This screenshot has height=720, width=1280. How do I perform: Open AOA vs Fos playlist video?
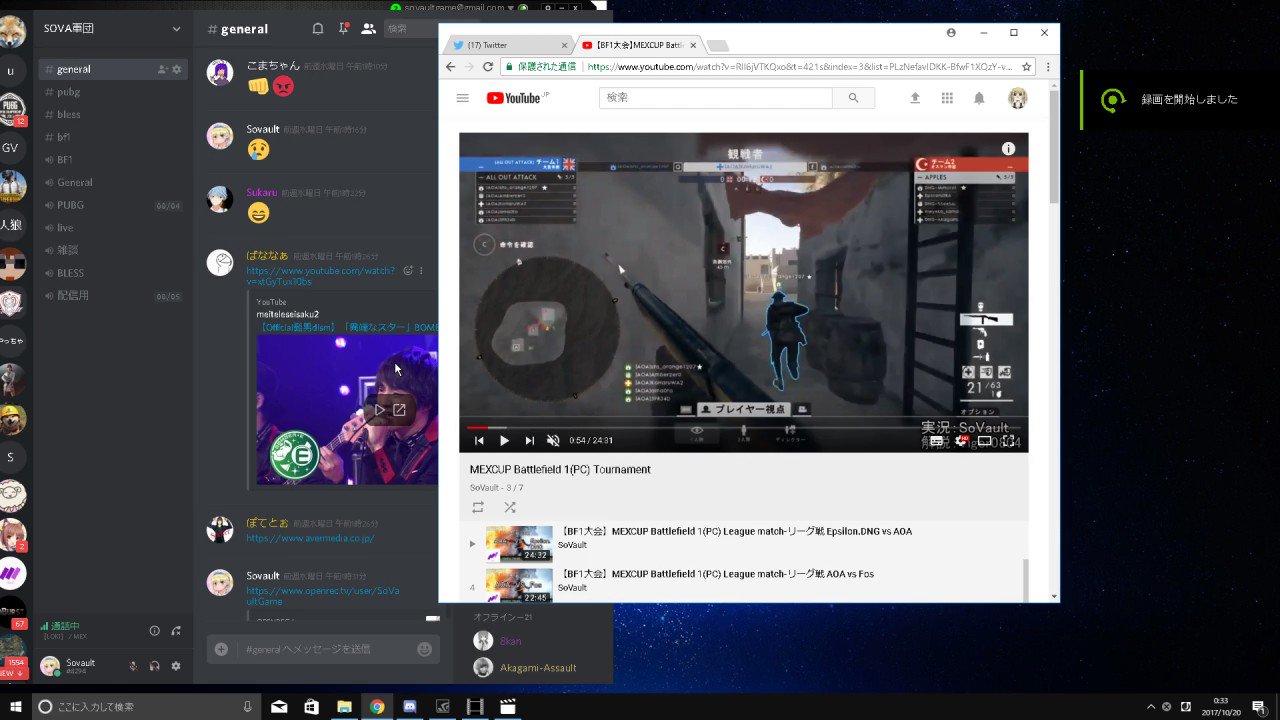coord(743,585)
